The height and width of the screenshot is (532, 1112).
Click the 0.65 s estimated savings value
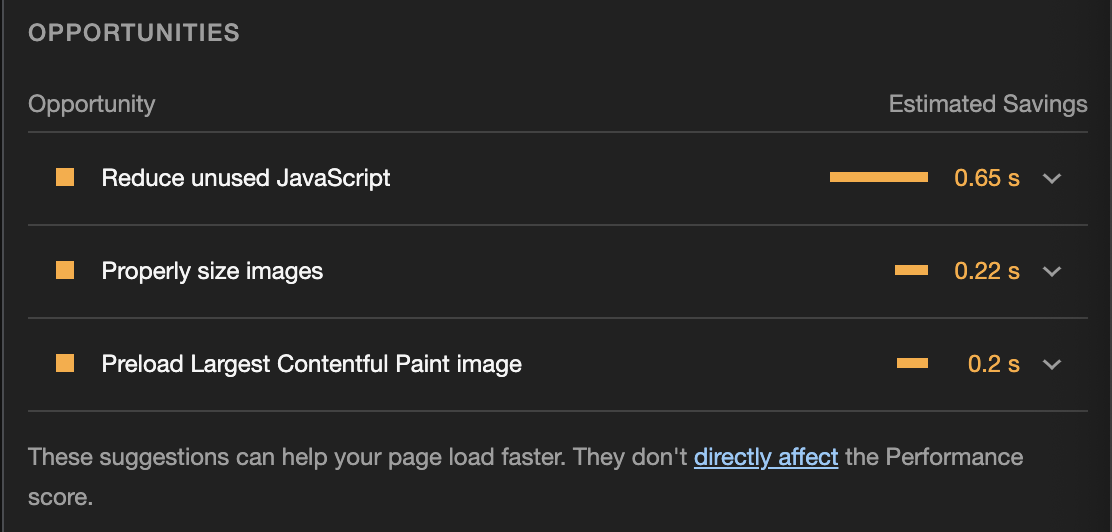986,178
